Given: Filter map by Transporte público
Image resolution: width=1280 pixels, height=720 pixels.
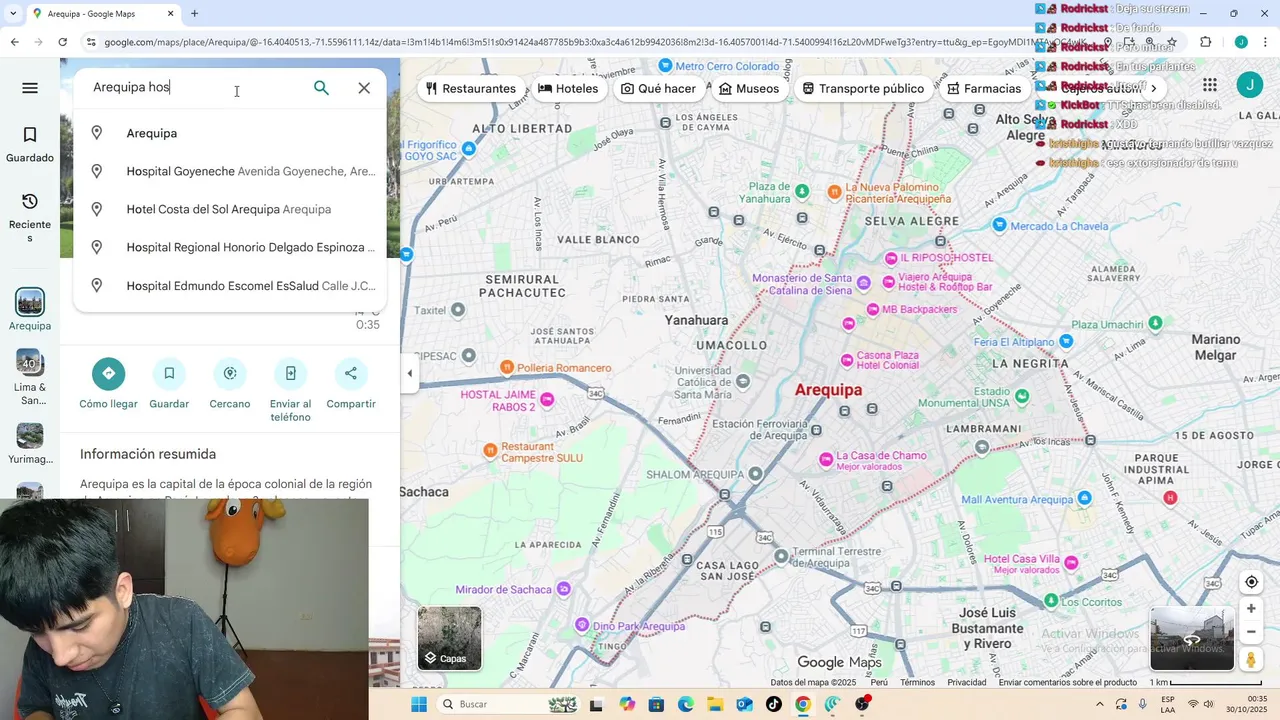Looking at the screenshot, I should pyautogui.click(x=863, y=88).
